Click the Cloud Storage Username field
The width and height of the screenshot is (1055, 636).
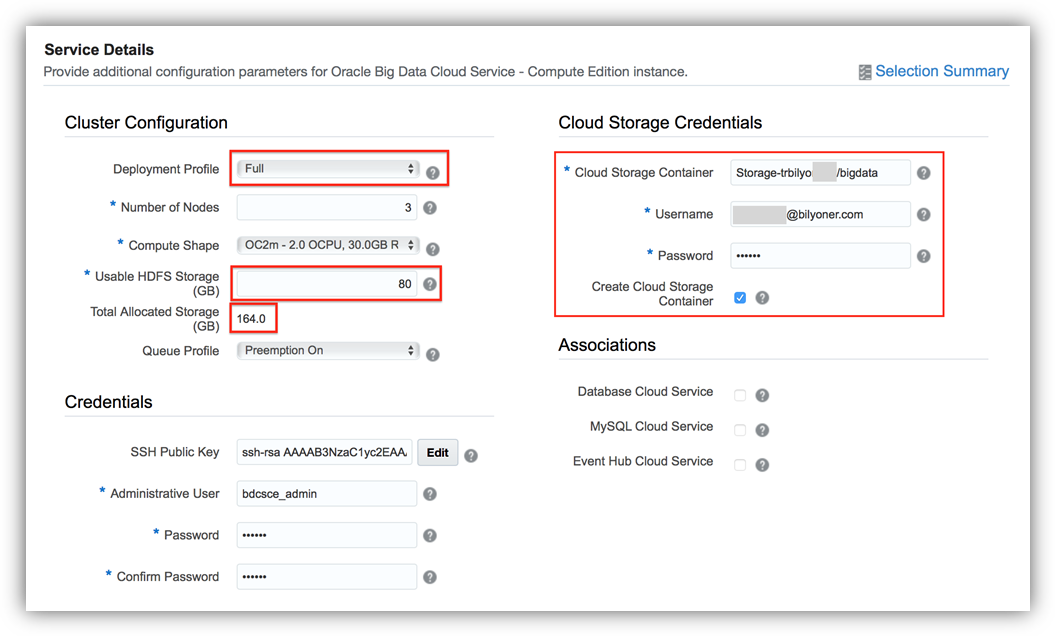click(x=820, y=214)
